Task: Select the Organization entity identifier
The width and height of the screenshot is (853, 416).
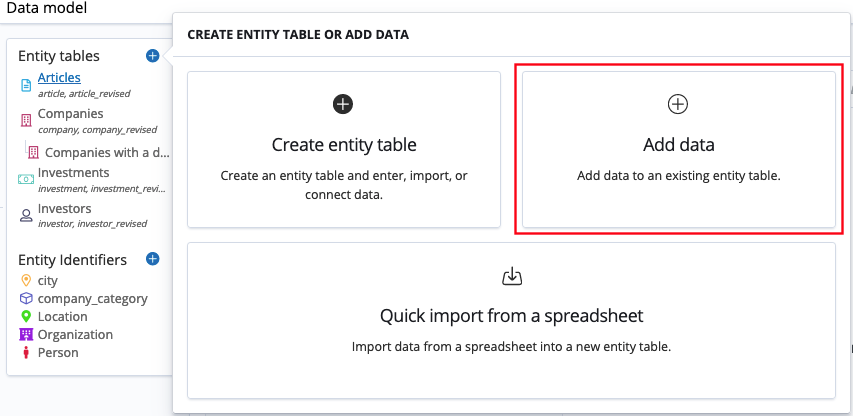Action: pos(75,335)
